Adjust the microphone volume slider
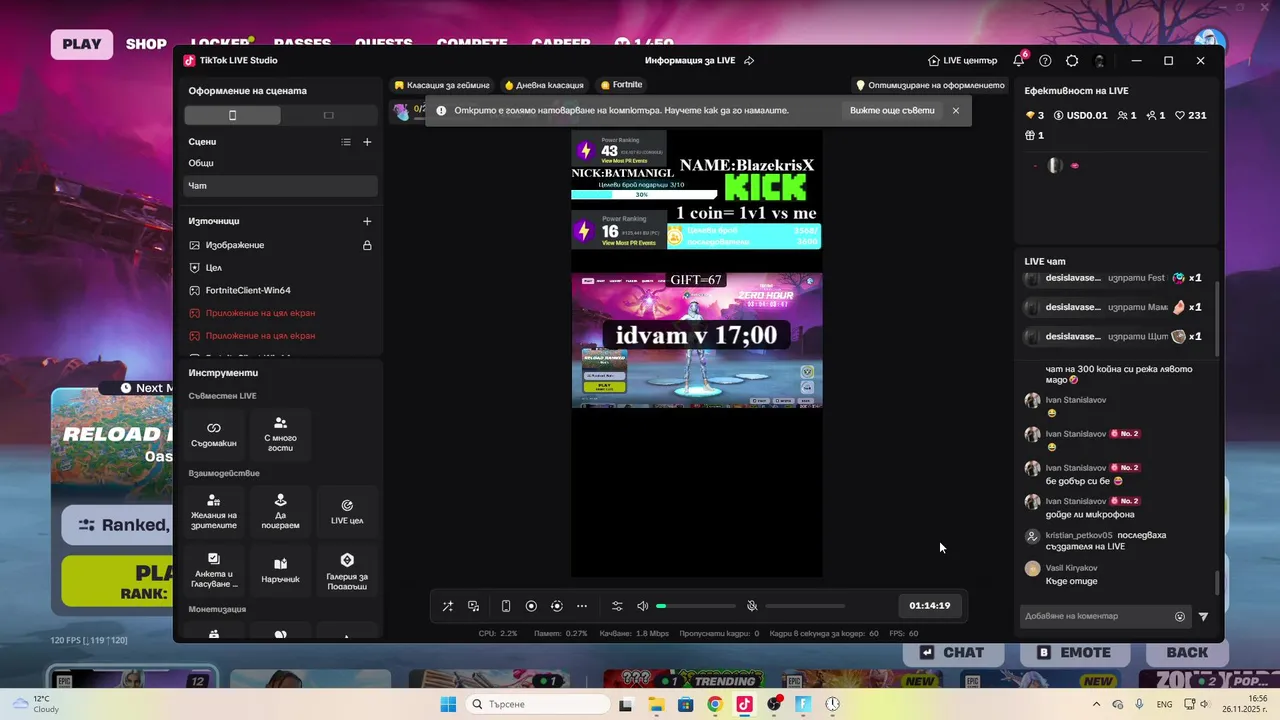Screen dimensions: 1280x720 coord(805,606)
